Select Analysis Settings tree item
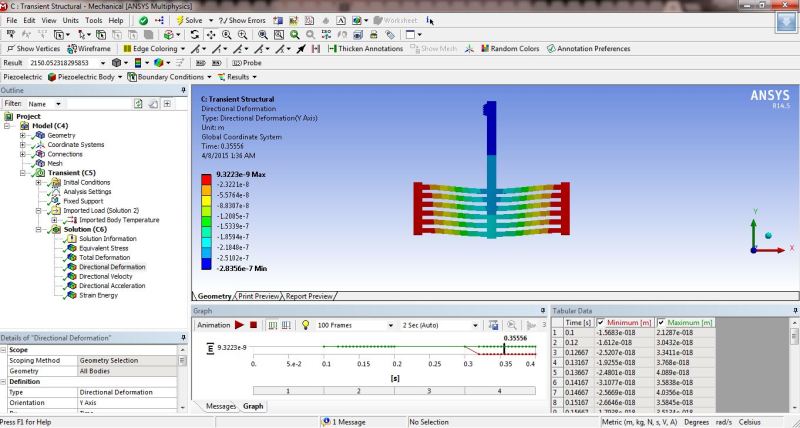Viewport: 800px width, 428px height. (x=87, y=192)
